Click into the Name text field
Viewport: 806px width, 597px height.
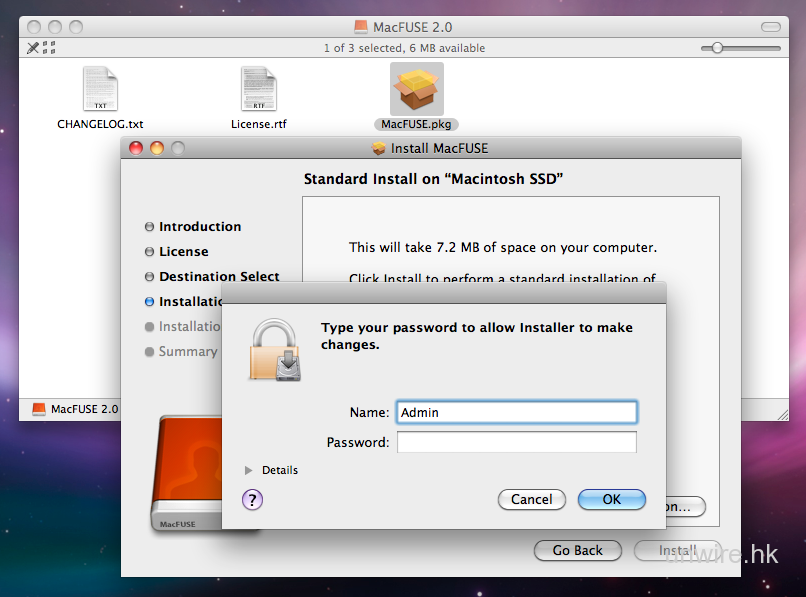[x=516, y=412]
